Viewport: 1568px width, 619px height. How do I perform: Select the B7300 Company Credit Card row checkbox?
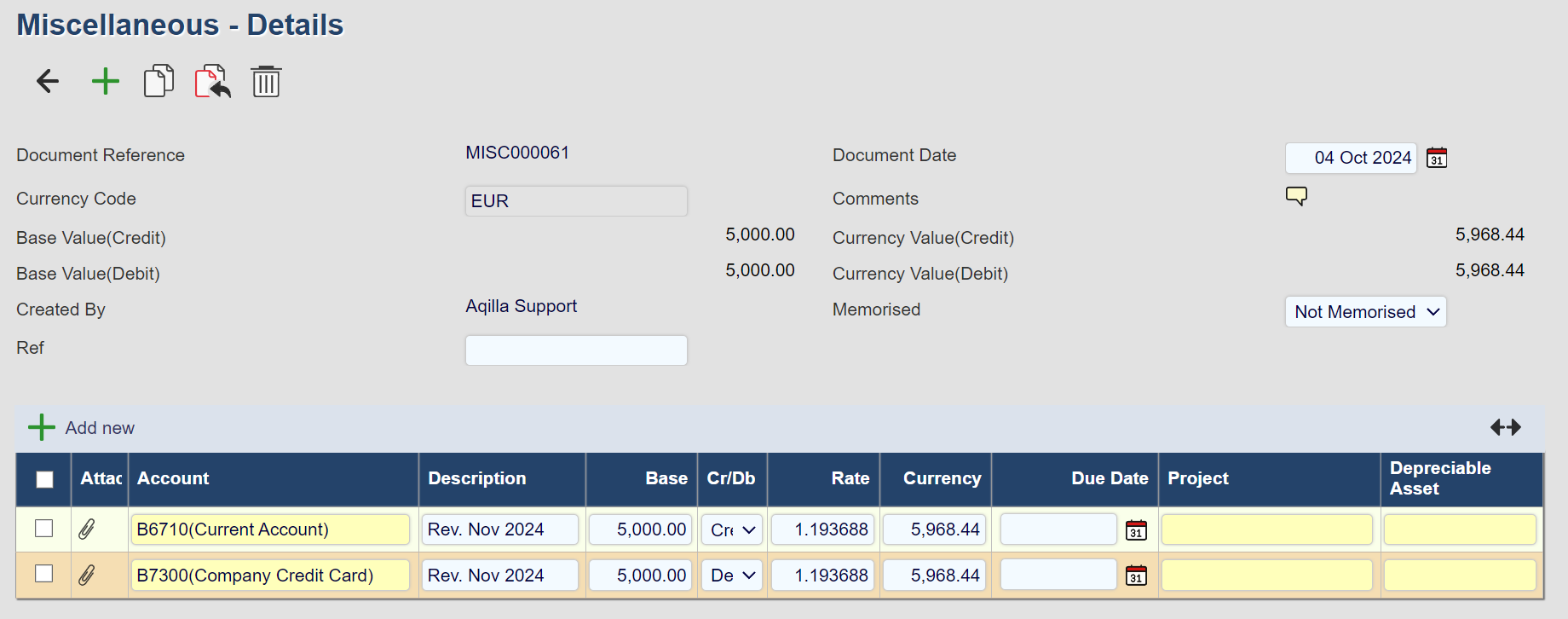pyautogui.click(x=44, y=574)
